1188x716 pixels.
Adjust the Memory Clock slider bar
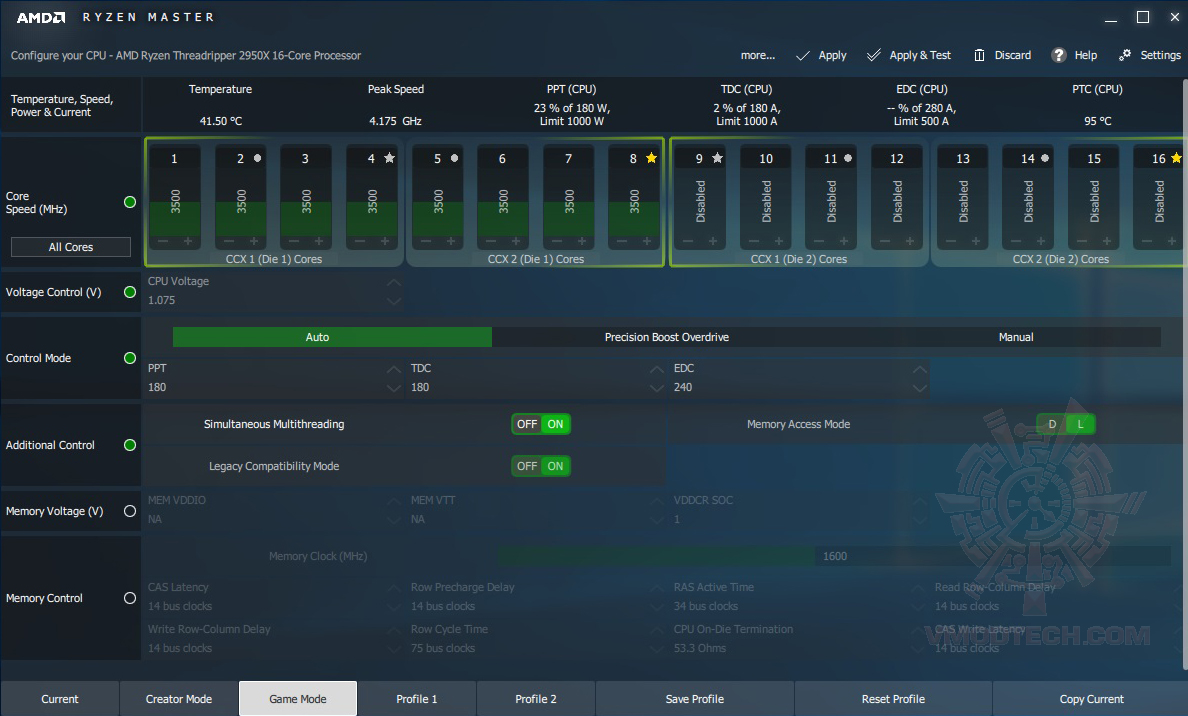pos(834,556)
